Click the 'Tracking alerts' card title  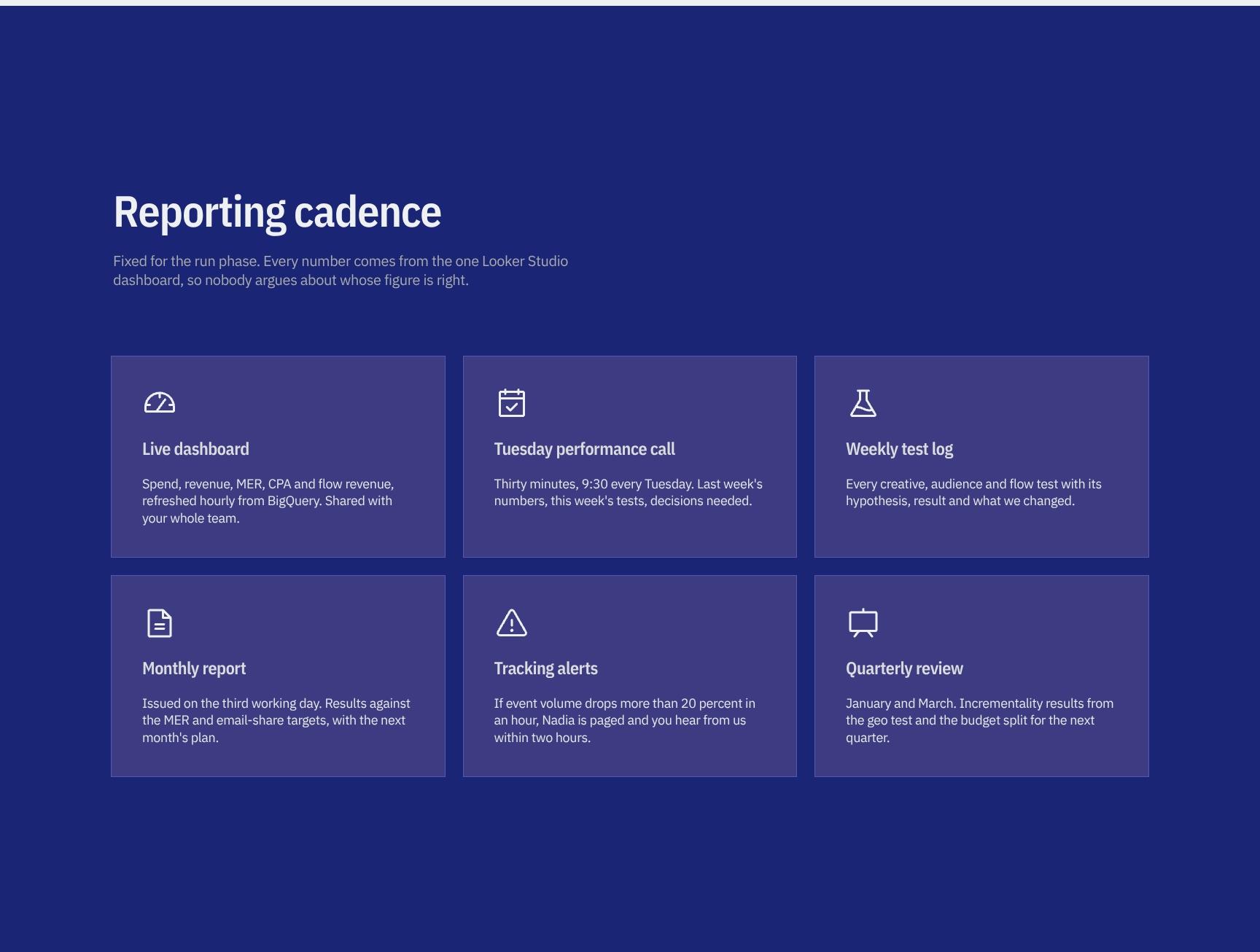coord(546,668)
